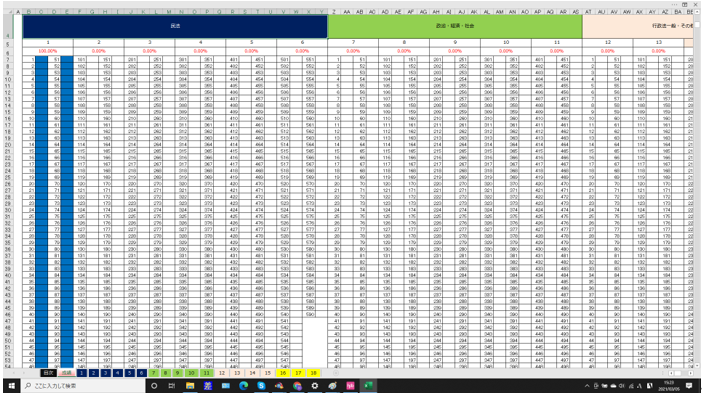Viewport: 702px width, 395px height.
Task: Open Microsoft Edge from the taskbar
Action: click(244, 386)
